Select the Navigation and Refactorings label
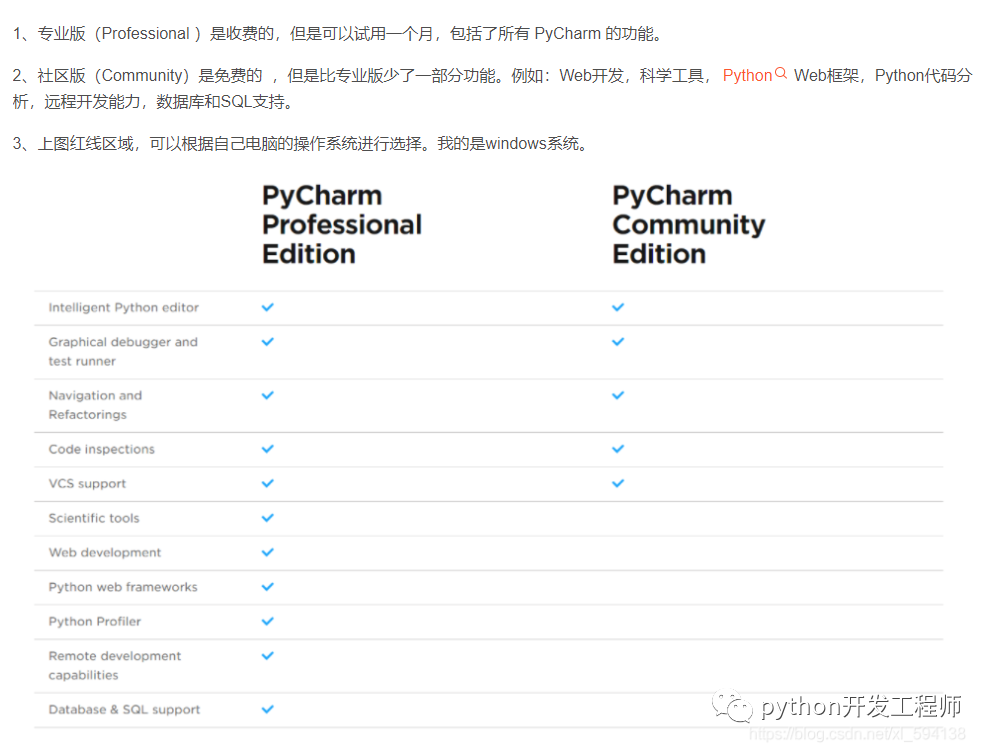This screenshot has width=994, height=752. tap(95, 405)
